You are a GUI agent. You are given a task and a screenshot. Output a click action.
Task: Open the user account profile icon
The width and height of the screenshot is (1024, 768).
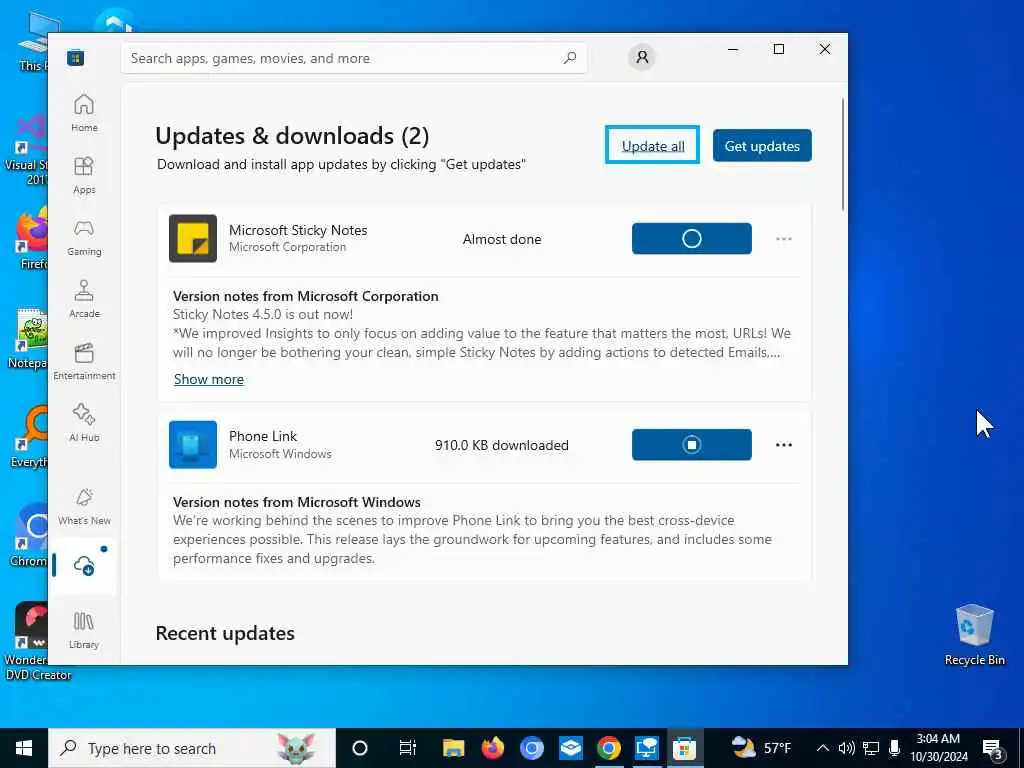[642, 57]
